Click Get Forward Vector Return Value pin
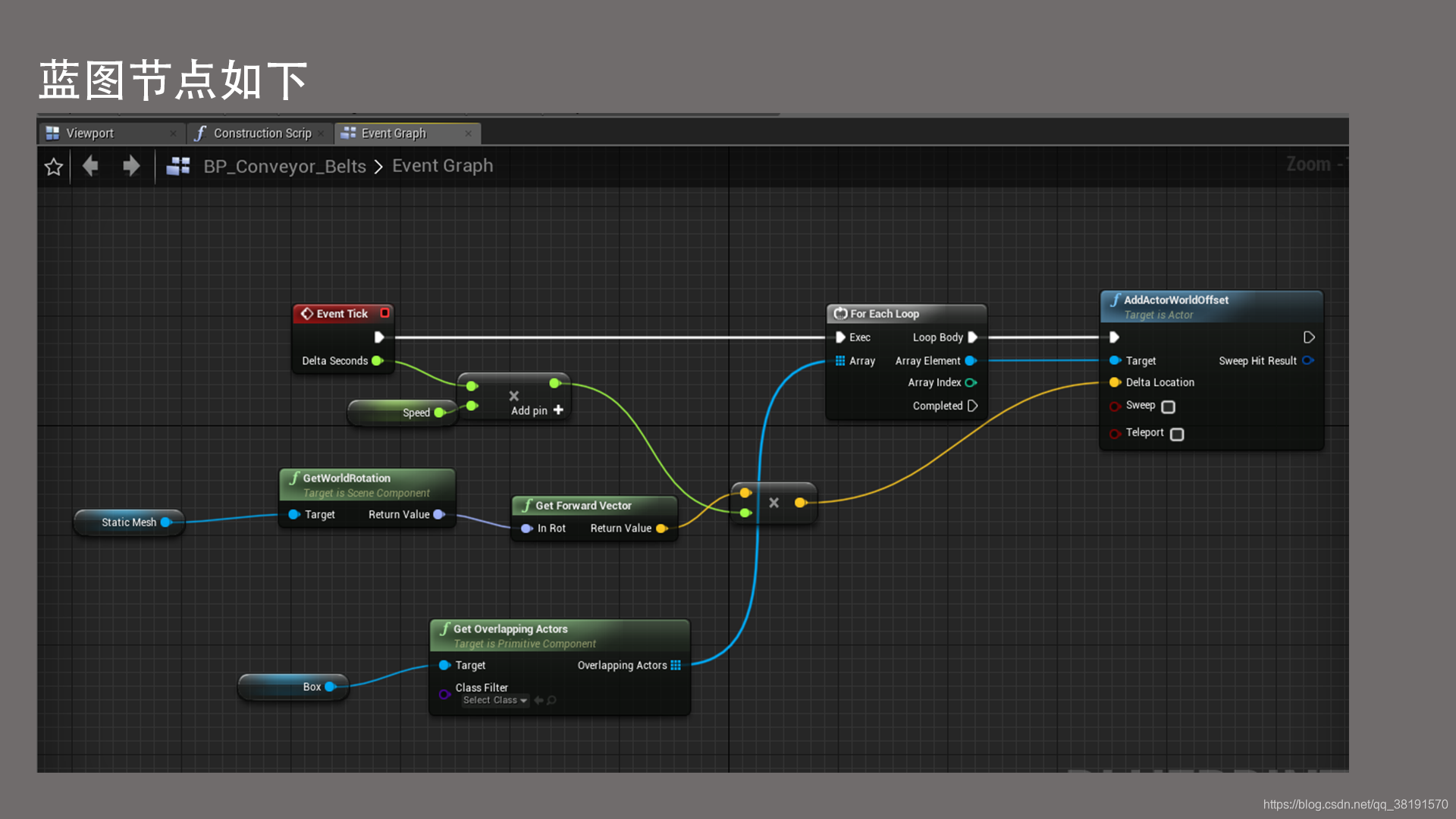The image size is (1456, 819). [x=661, y=529]
